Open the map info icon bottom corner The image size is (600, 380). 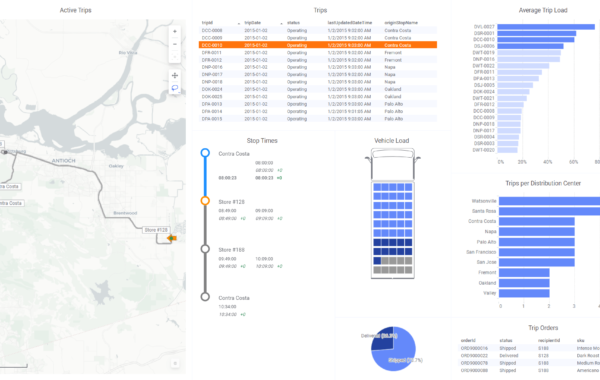(x=175, y=364)
